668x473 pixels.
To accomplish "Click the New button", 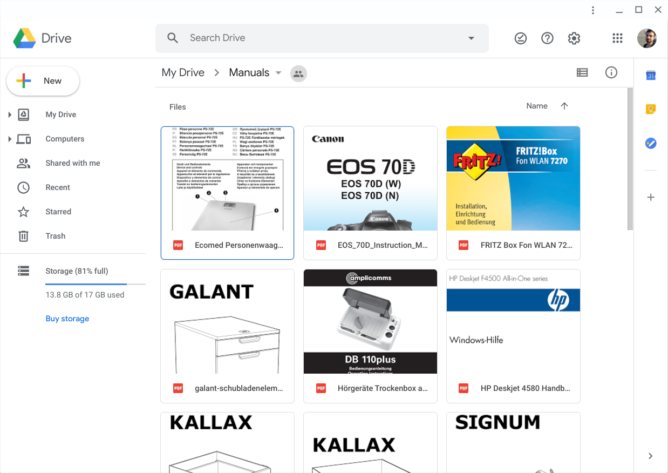I will click(x=43, y=81).
